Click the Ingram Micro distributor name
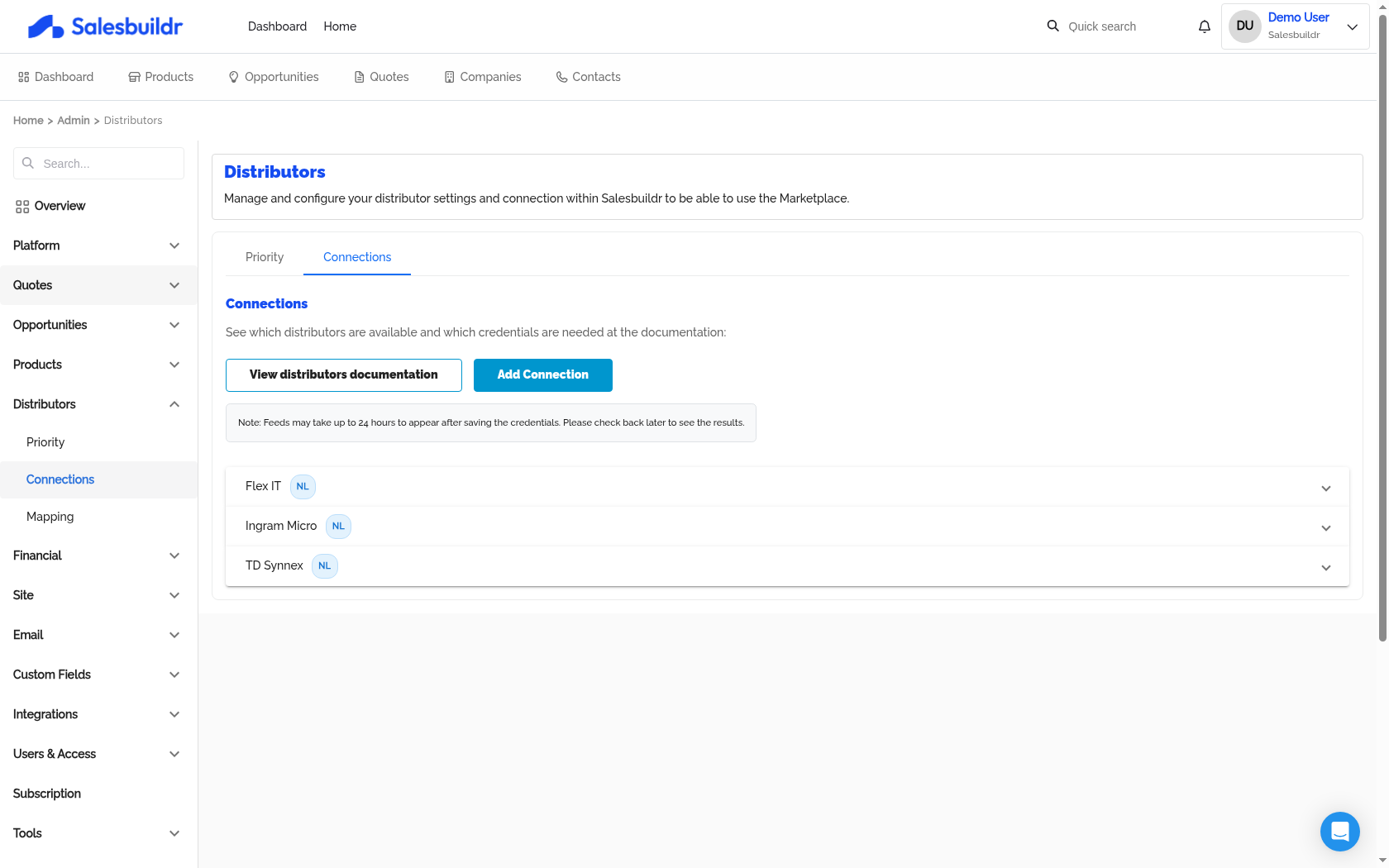Image resolution: width=1389 pixels, height=868 pixels. pyautogui.click(x=281, y=526)
